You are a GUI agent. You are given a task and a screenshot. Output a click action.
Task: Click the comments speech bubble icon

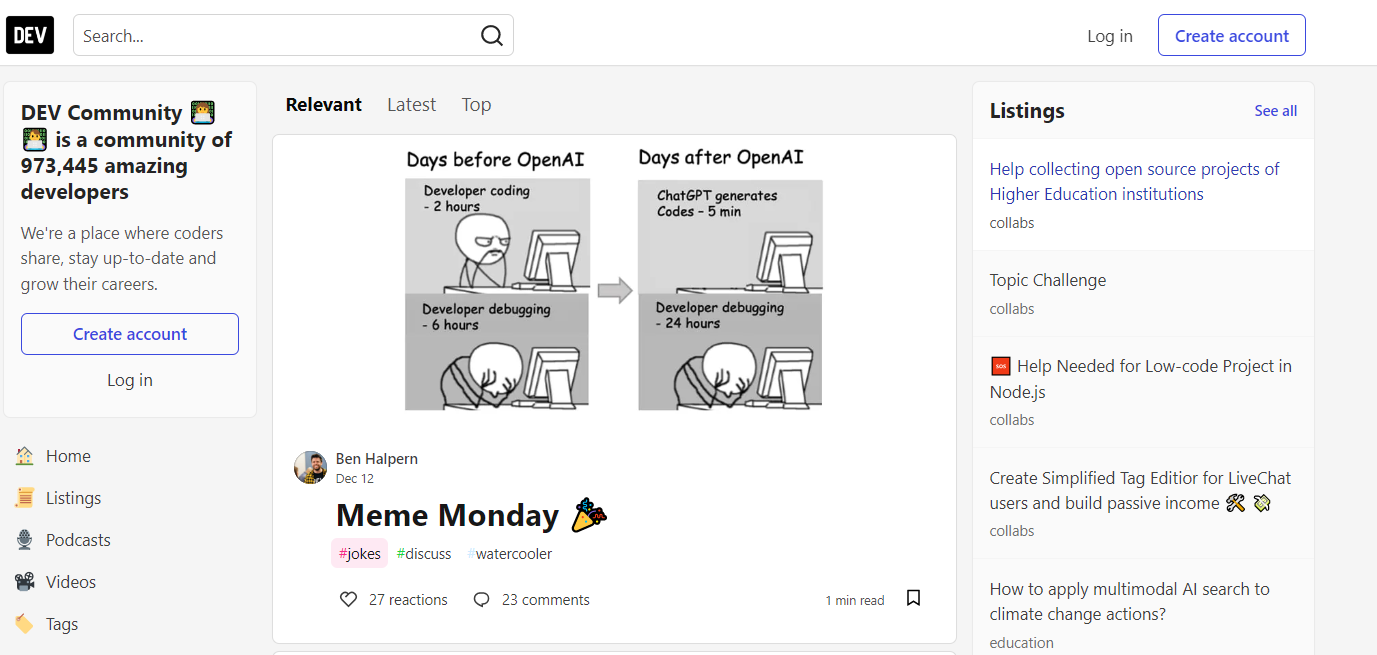click(x=481, y=600)
